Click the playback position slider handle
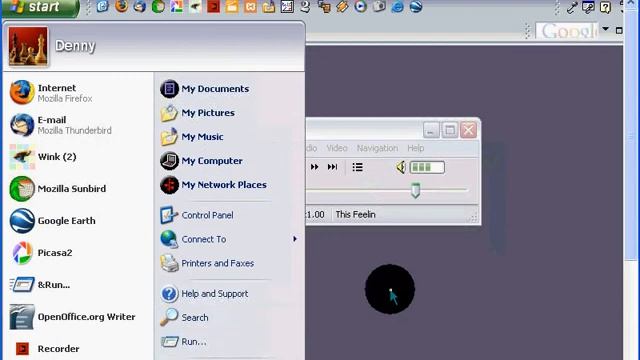 pyautogui.click(x=415, y=191)
